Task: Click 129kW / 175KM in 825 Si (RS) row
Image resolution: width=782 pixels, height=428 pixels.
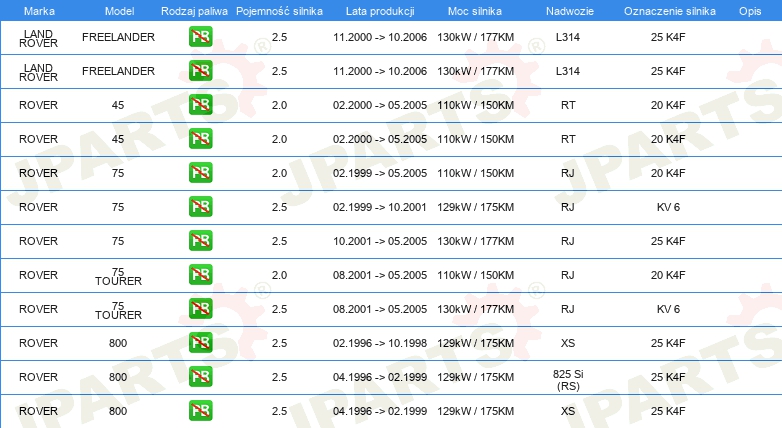Action: [476, 377]
